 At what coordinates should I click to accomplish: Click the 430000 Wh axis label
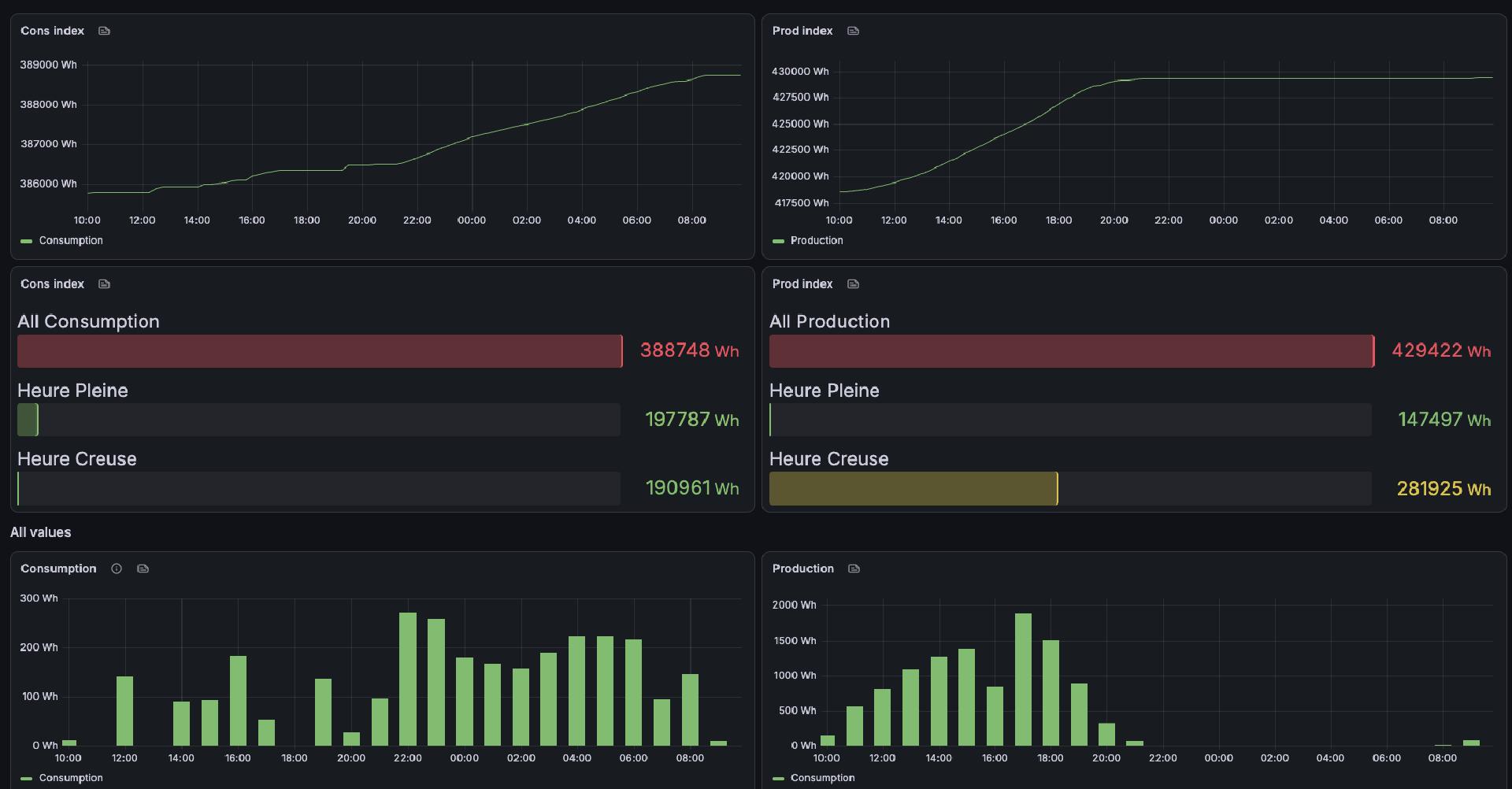tap(800, 71)
